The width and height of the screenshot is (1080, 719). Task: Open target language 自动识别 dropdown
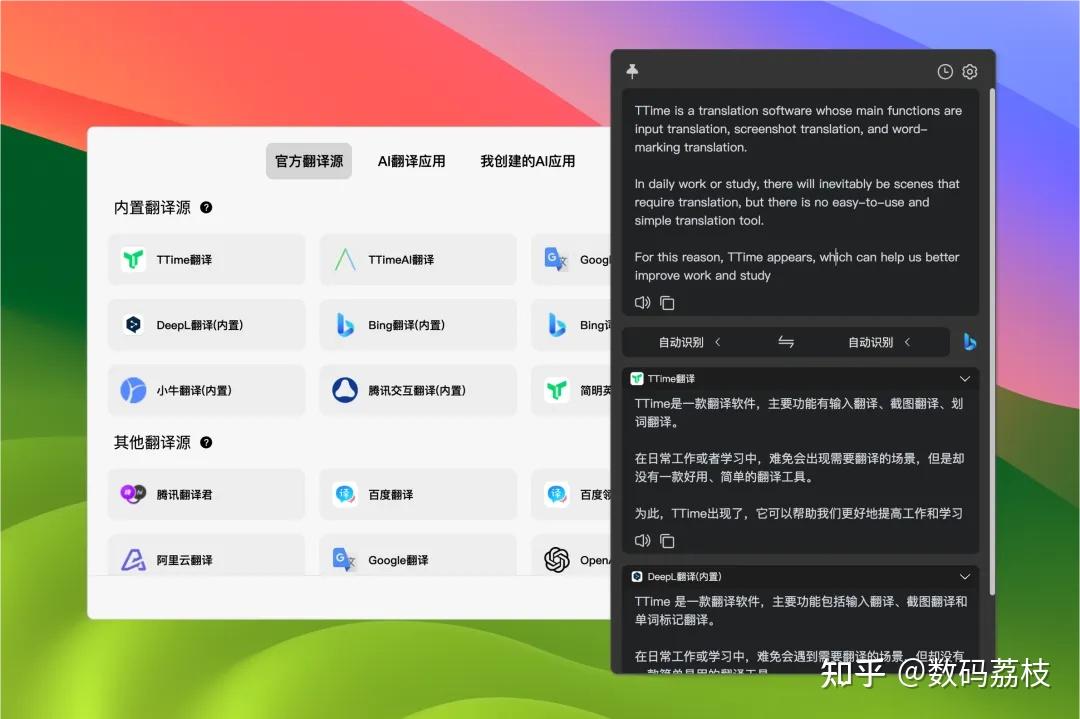pyautogui.click(x=879, y=342)
